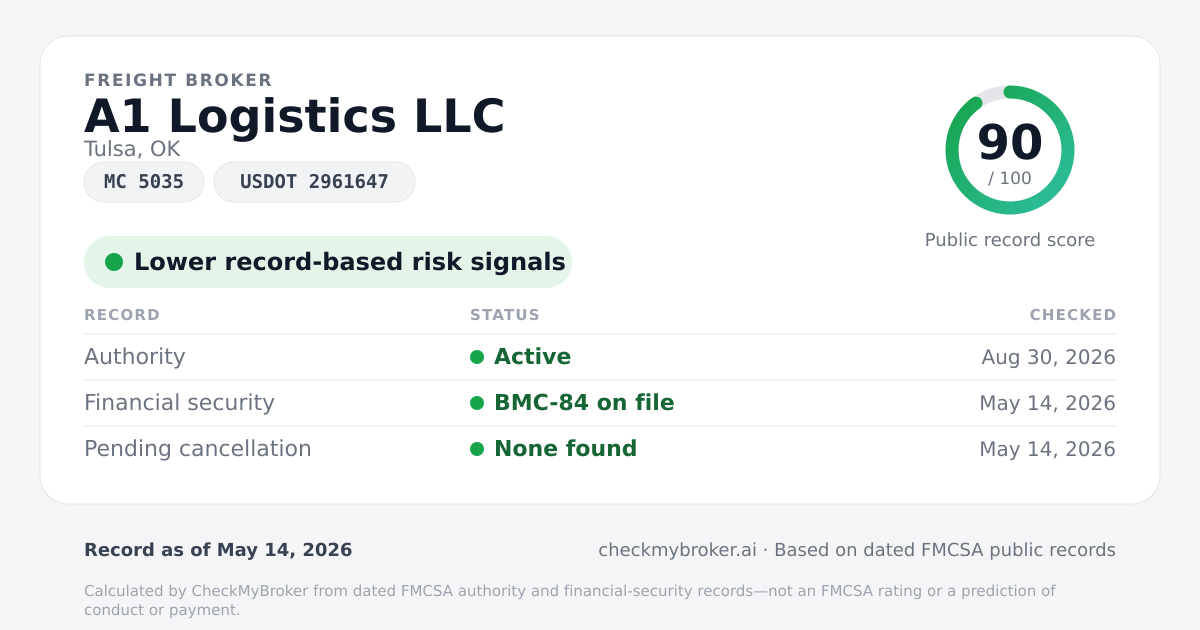Screen dimensions: 1200x630
Task: Click the RECORD column header
Action: [122, 315]
